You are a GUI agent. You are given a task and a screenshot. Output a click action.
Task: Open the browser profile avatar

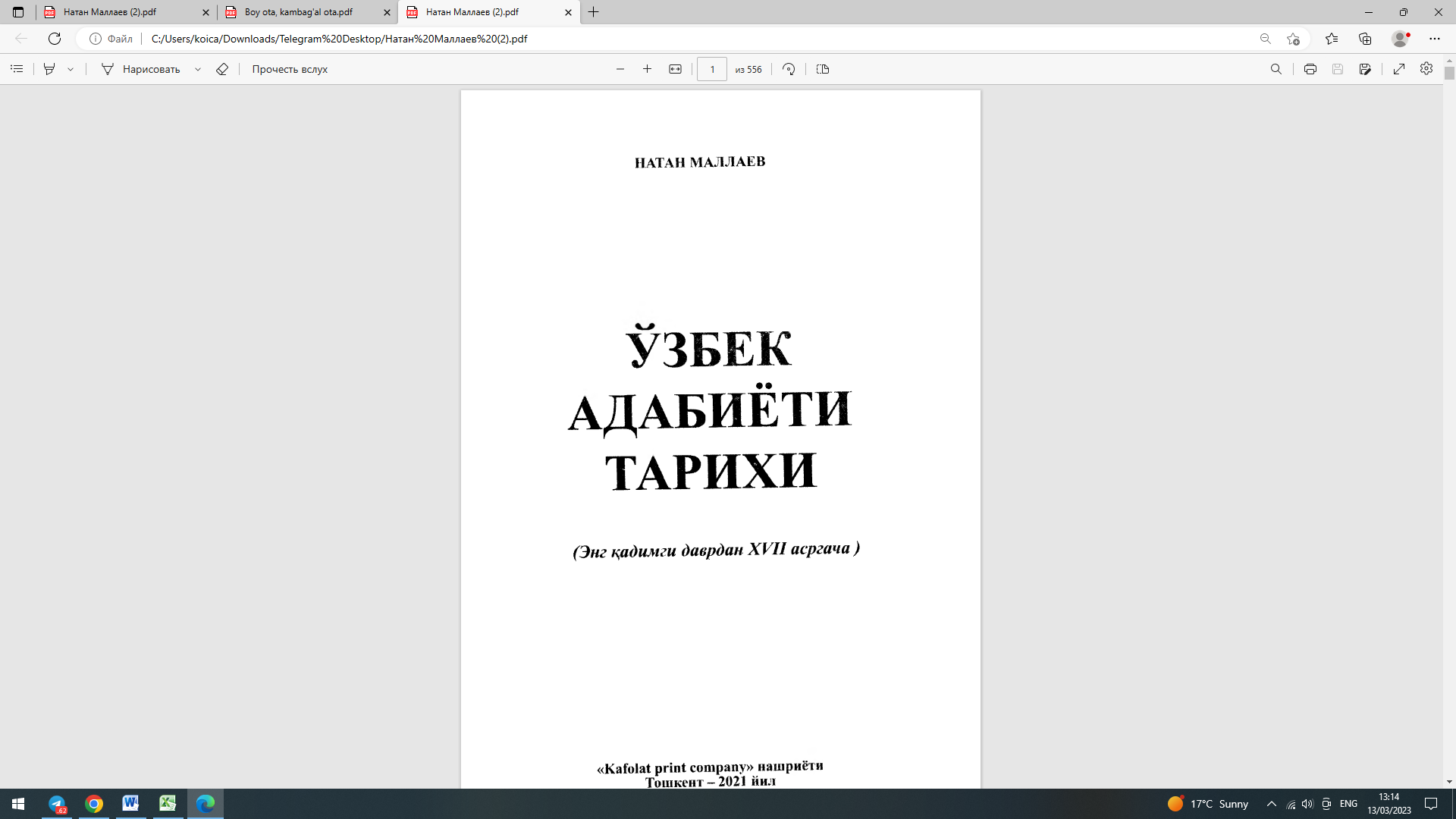click(x=1401, y=39)
